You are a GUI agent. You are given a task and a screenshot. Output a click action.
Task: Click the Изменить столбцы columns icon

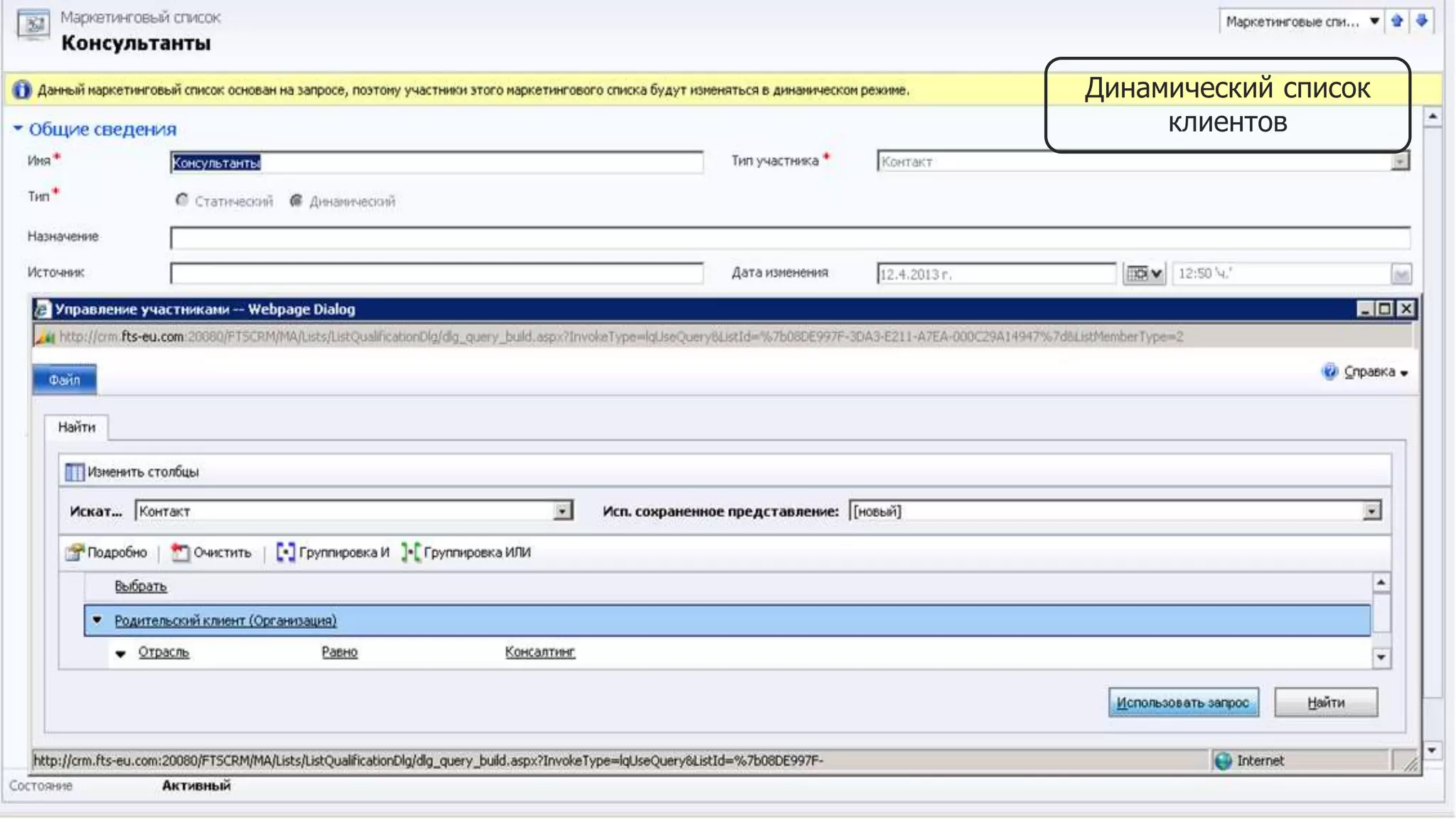pos(74,472)
